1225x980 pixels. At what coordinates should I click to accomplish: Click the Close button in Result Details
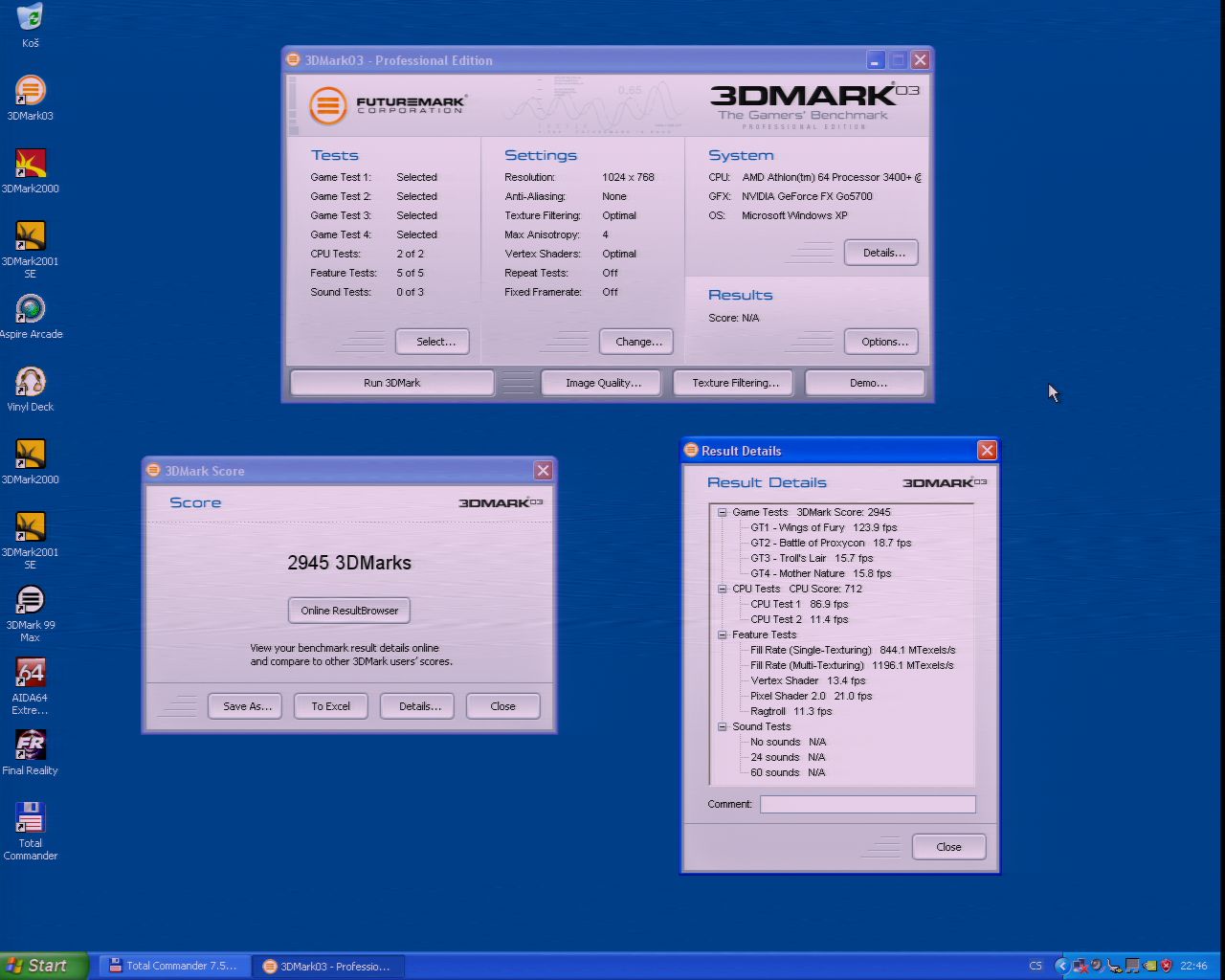[x=948, y=847]
